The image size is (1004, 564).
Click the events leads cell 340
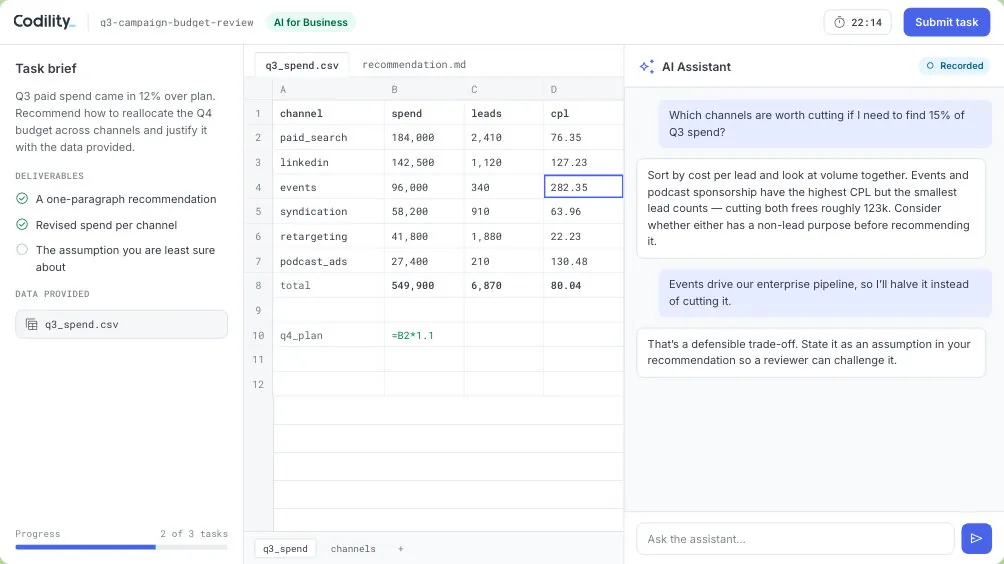[x=504, y=187]
